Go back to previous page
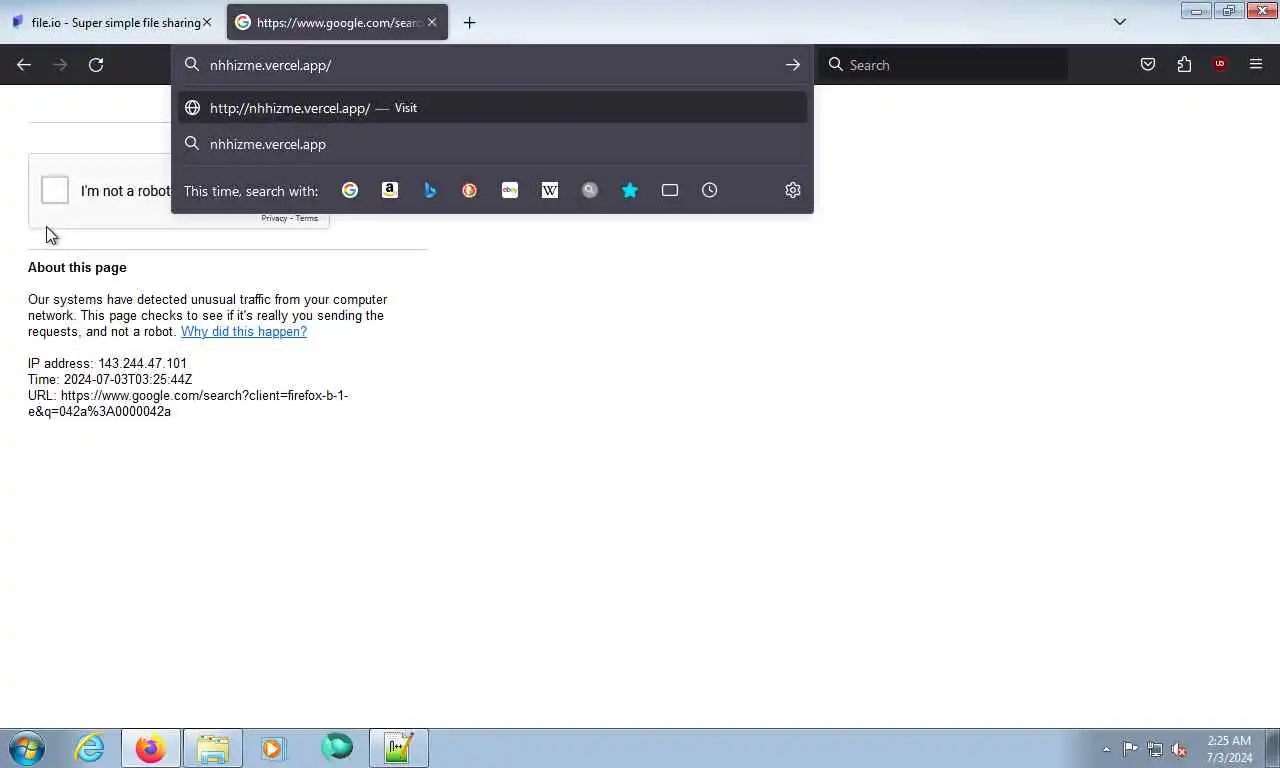This screenshot has width=1280, height=768. 24,65
